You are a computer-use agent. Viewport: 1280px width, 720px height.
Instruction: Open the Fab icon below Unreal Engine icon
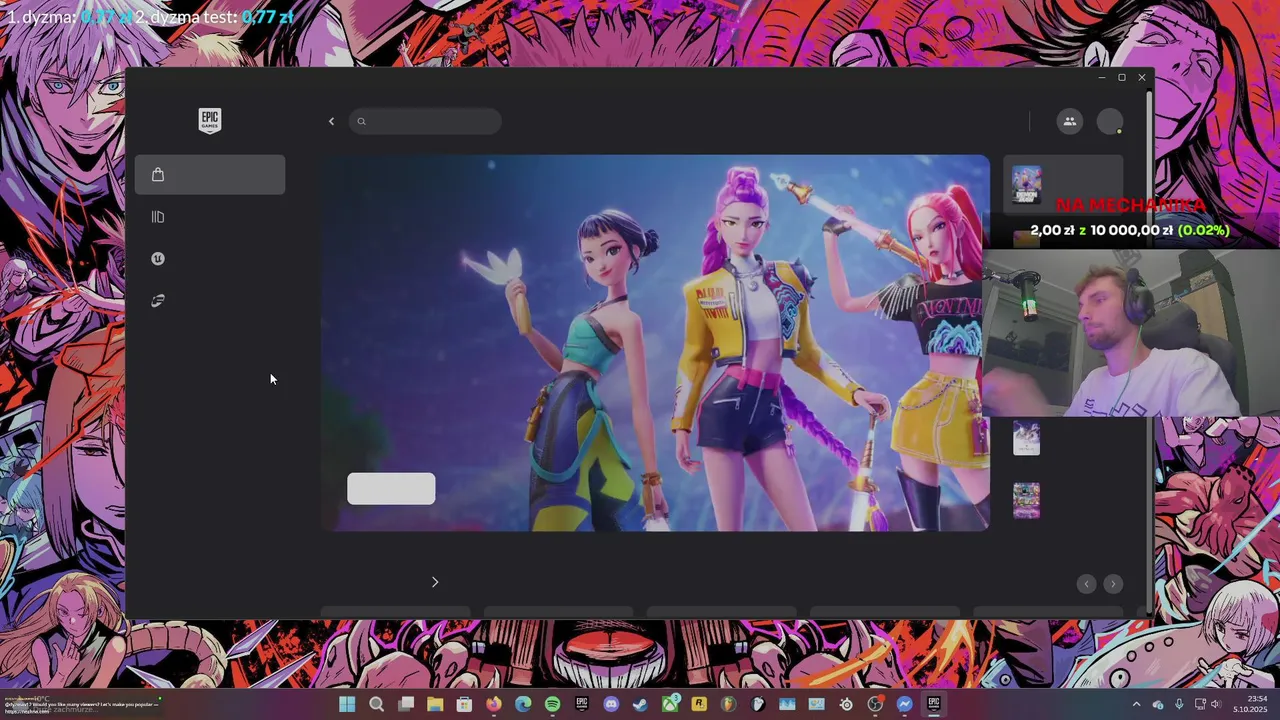tap(158, 301)
